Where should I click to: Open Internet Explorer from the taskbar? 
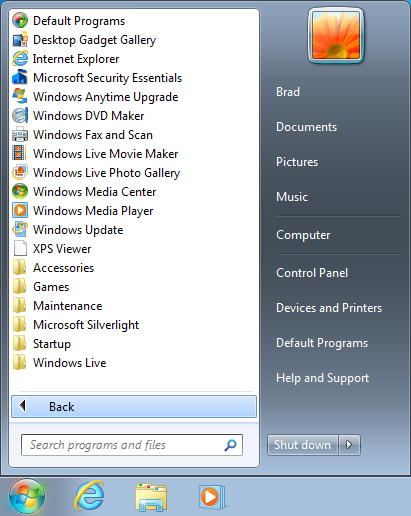pyautogui.click(x=89, y=496)
